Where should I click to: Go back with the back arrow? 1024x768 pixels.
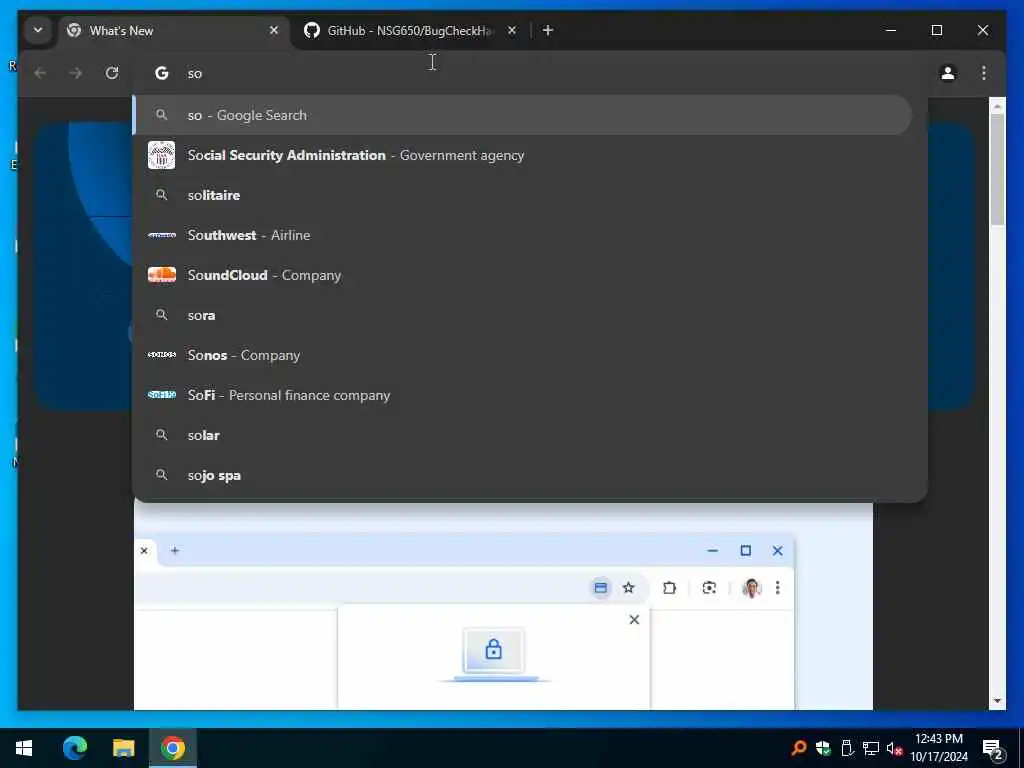40,73
